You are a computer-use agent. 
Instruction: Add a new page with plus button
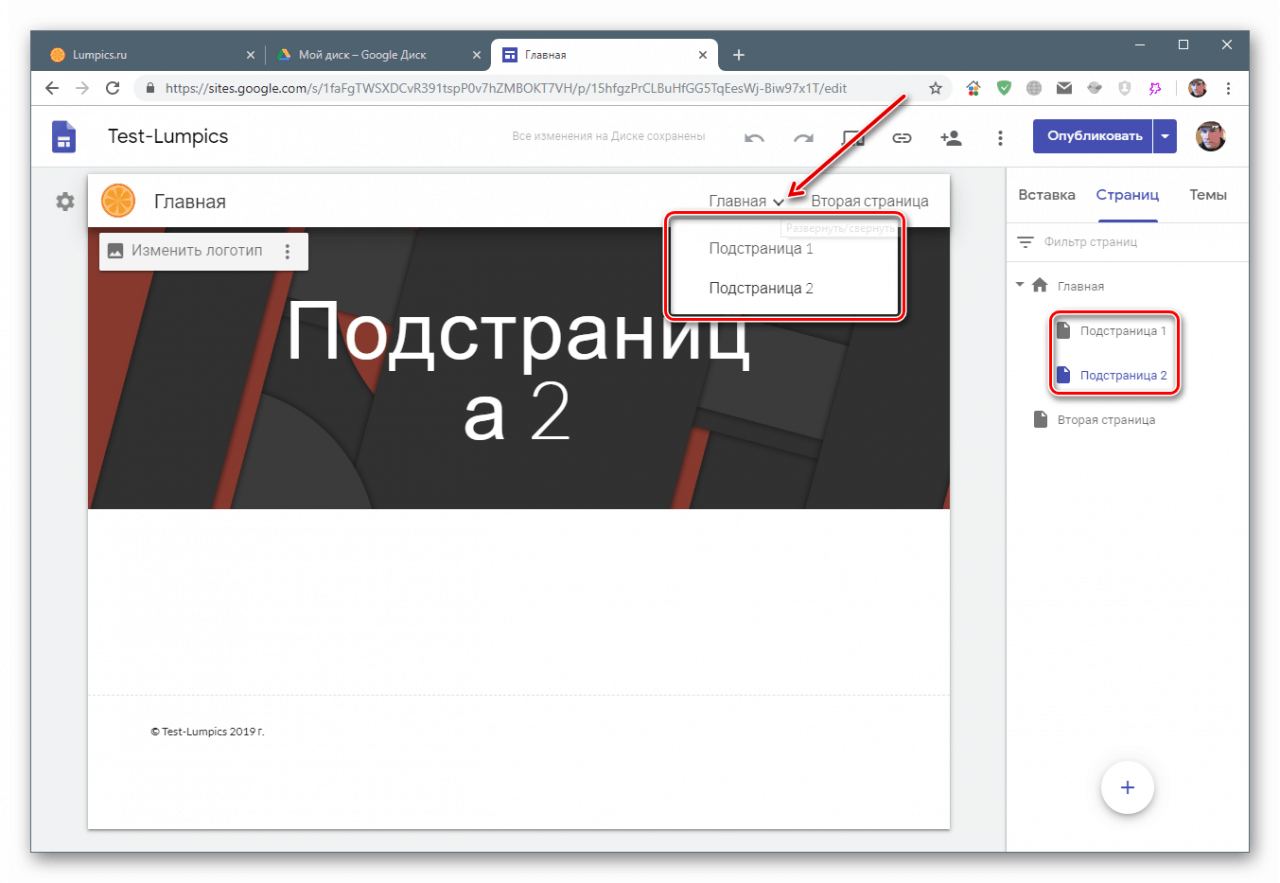click(x=1127, y=788)
